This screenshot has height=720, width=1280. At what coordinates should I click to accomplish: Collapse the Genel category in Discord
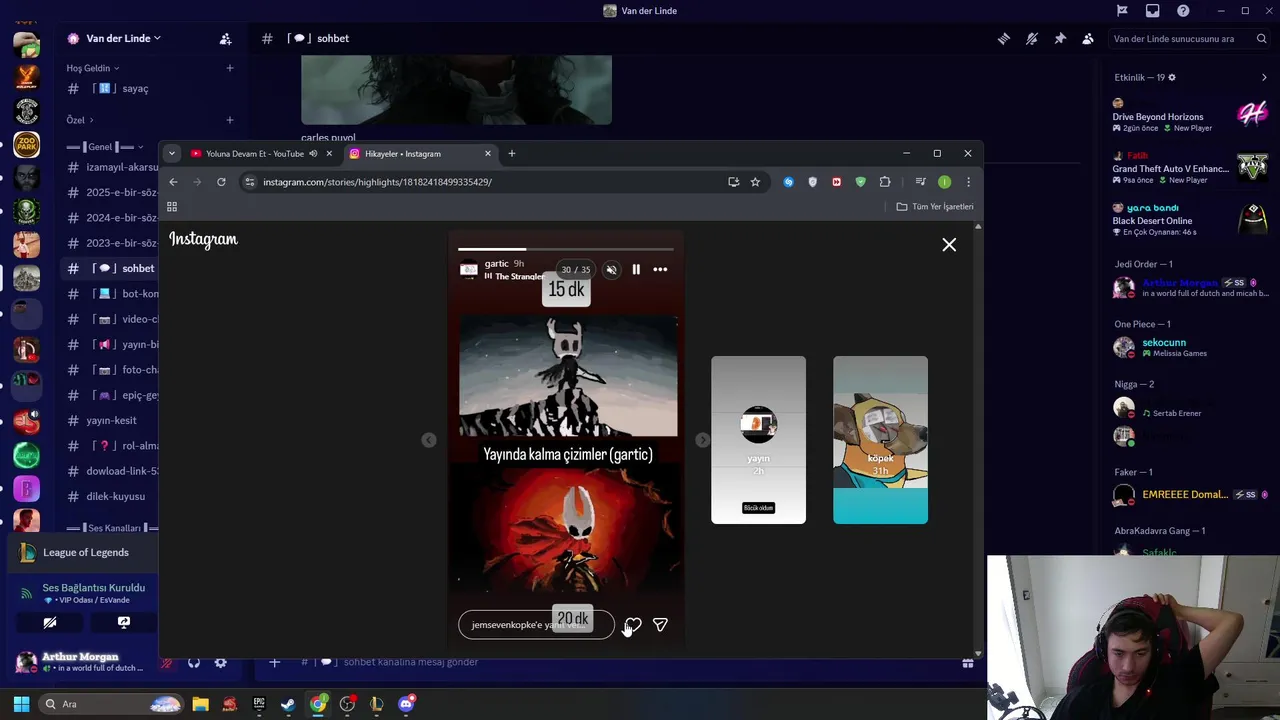[105, 147]
